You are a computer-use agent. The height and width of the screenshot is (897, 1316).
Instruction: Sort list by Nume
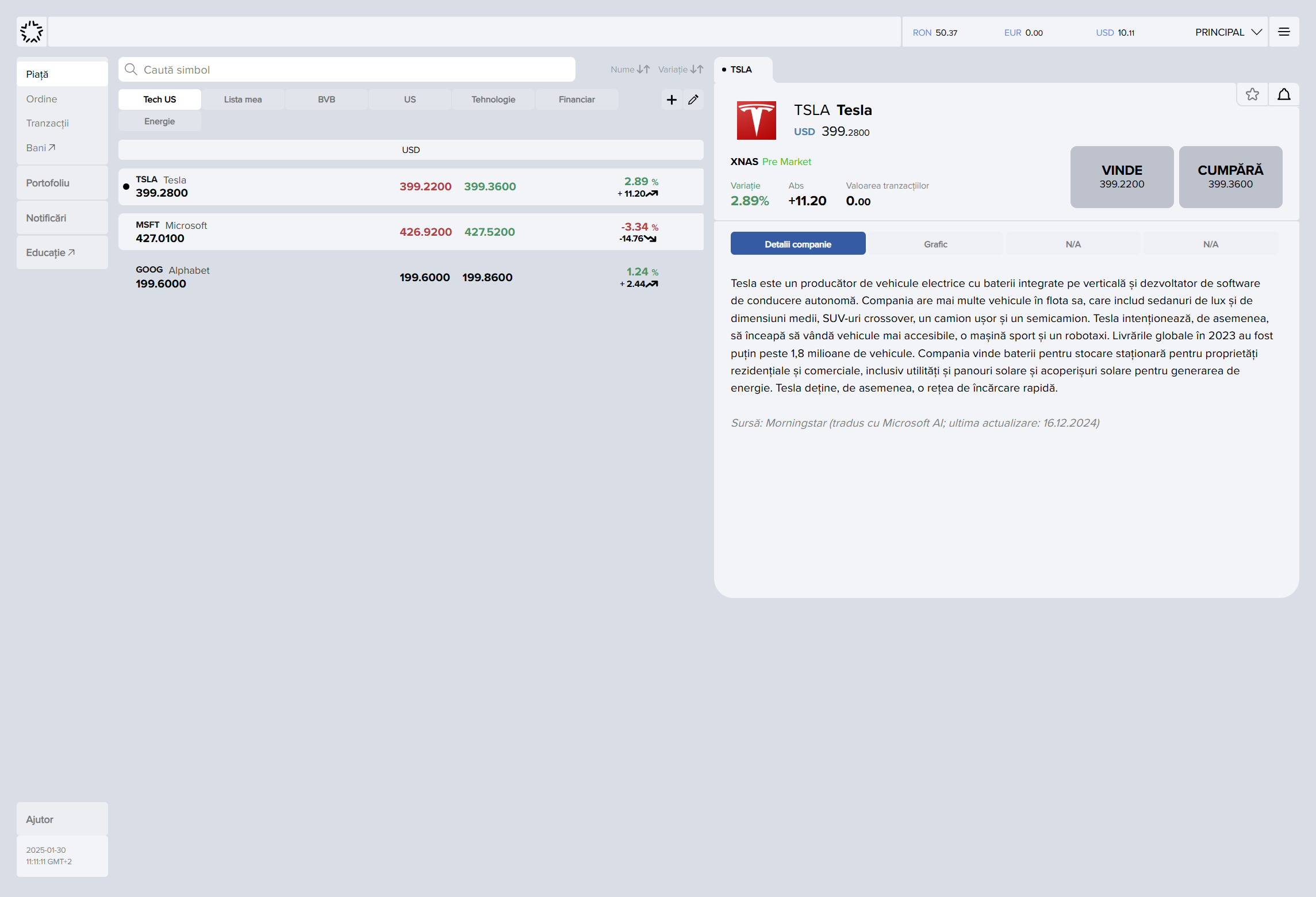pyautogui.click(x=630, y=70)
